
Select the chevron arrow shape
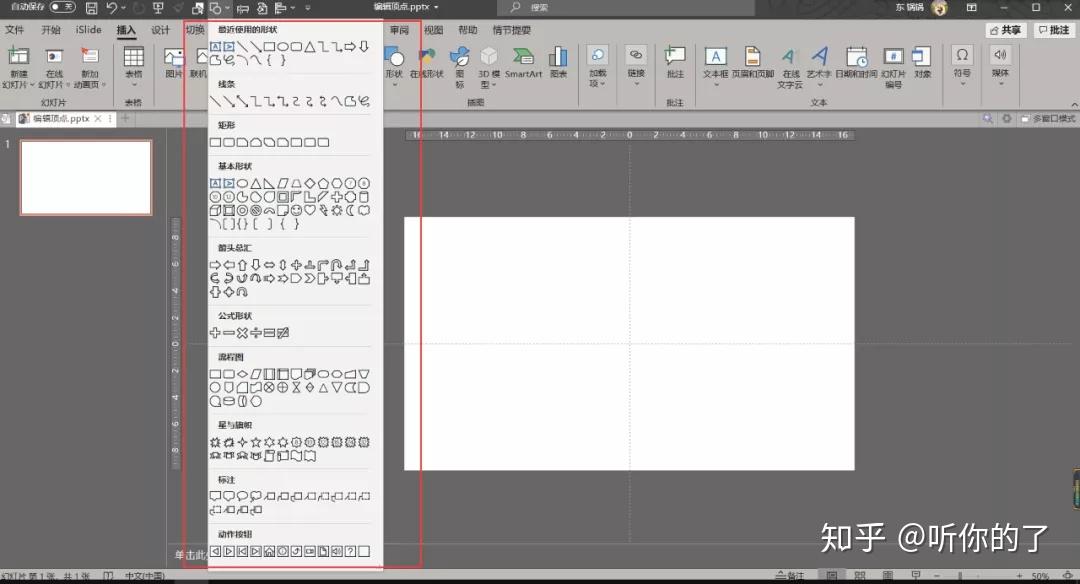click(x=310, y=278)
